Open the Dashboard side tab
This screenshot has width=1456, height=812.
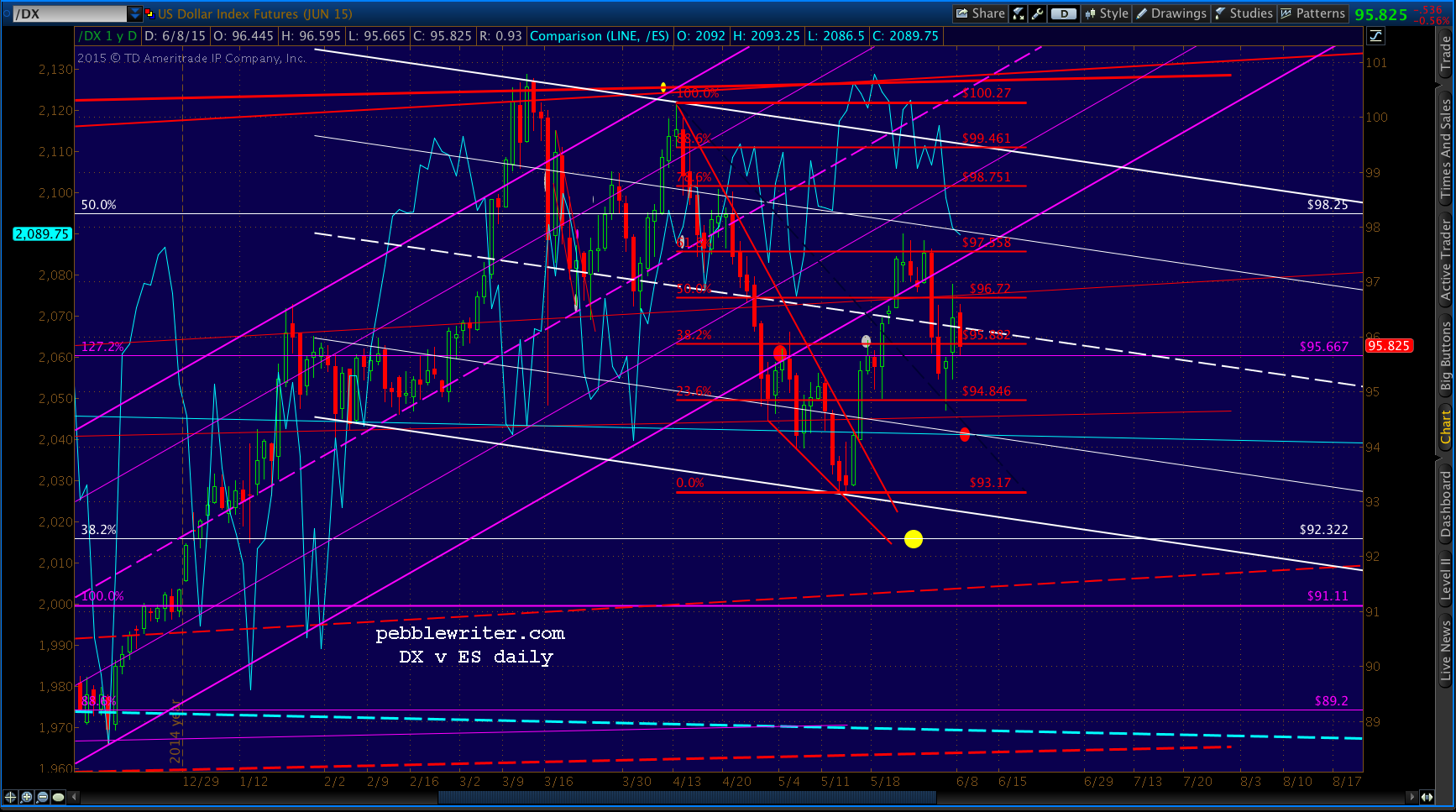click(1445, 503)
